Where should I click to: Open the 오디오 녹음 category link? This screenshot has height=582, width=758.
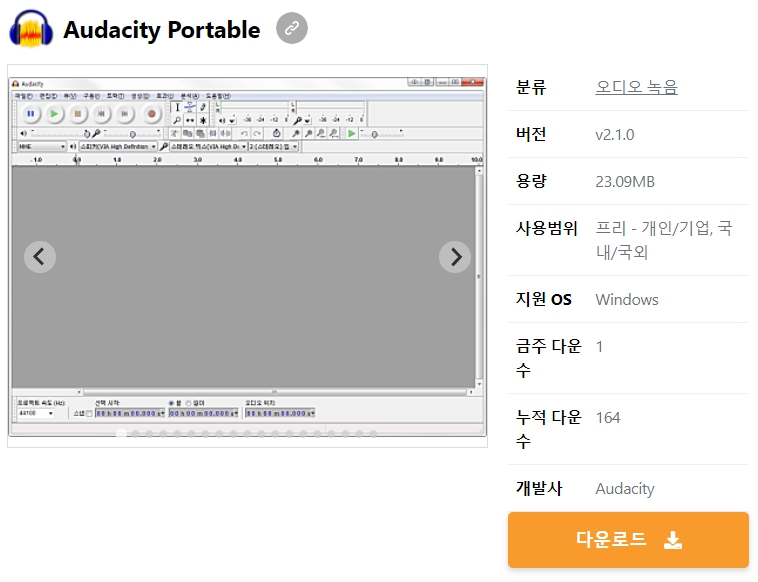(636, 87)
